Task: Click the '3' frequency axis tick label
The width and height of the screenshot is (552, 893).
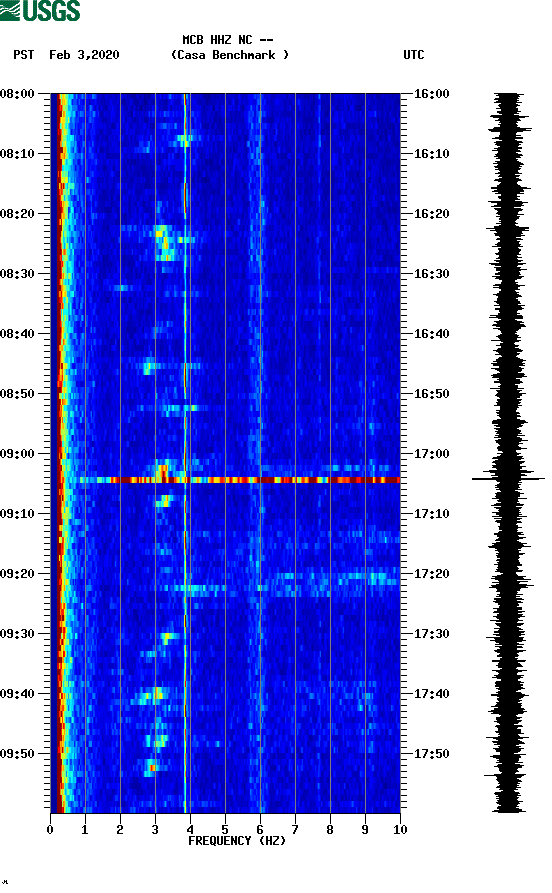Action: [x=155, y=830]
